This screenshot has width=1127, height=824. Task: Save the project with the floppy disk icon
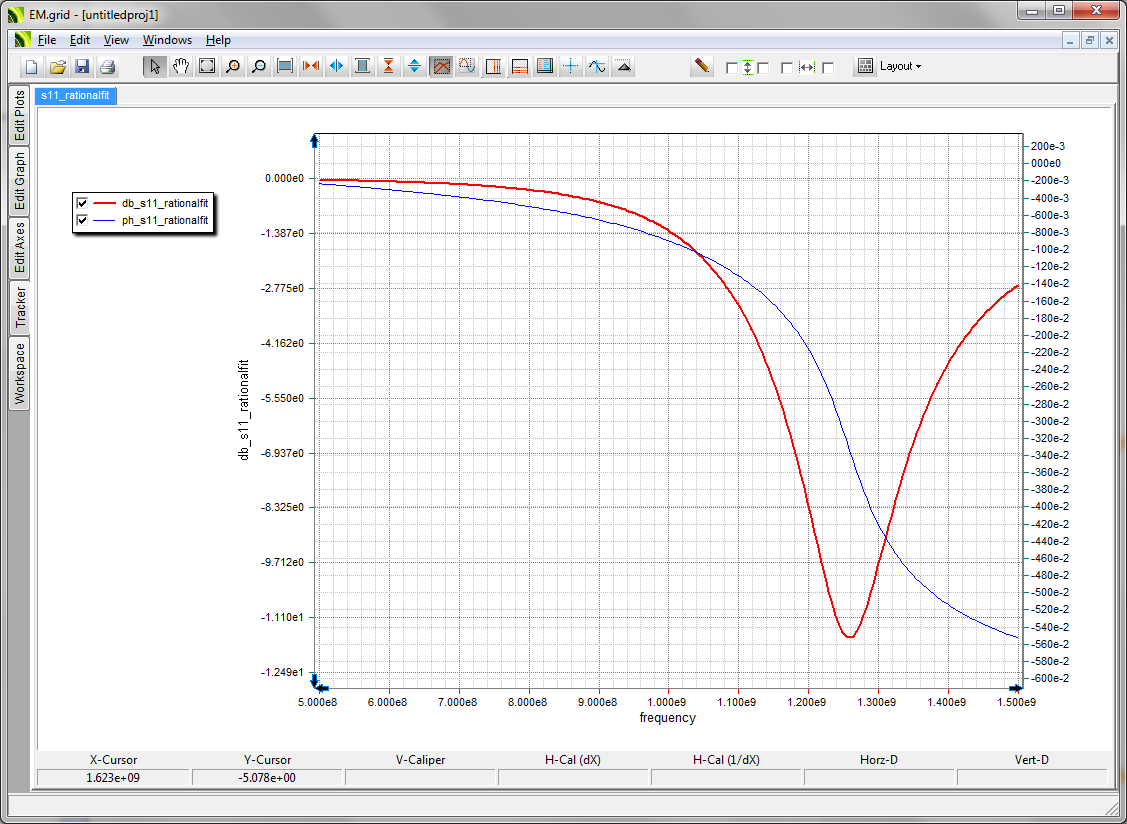82,67
